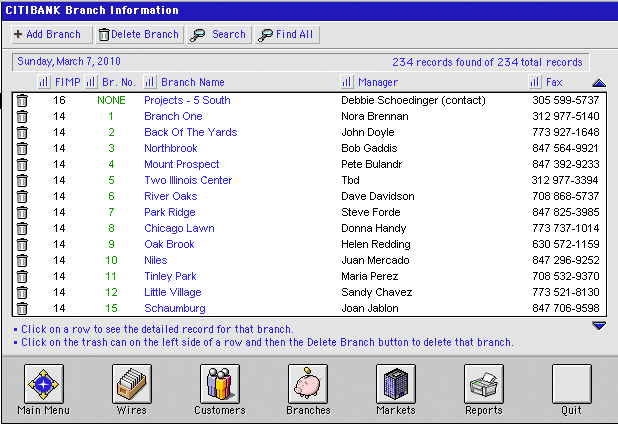Open the Customers people icon

(220, 384)
